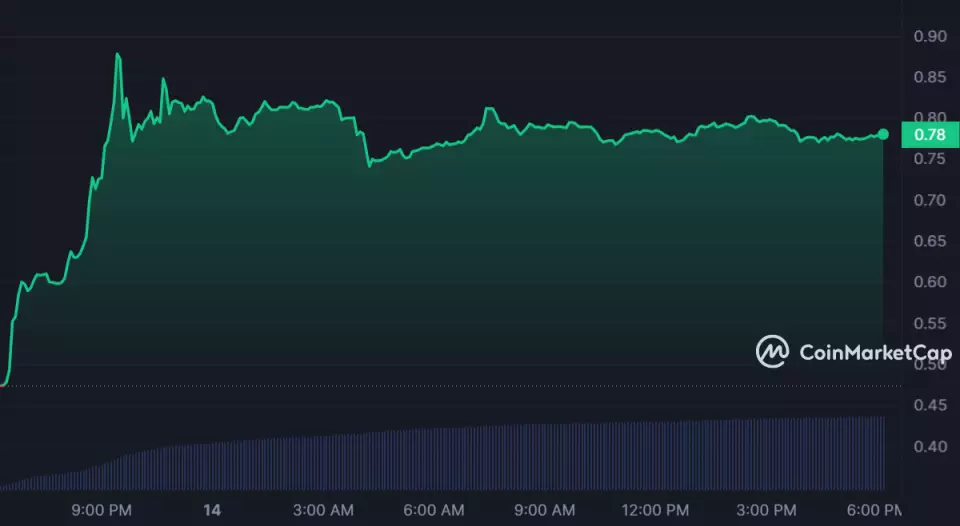Click the 0.90 price axis label
Image resolution: width=960 pixels, height=526 pixels.
pyautogui.click(x=930, y=36)
